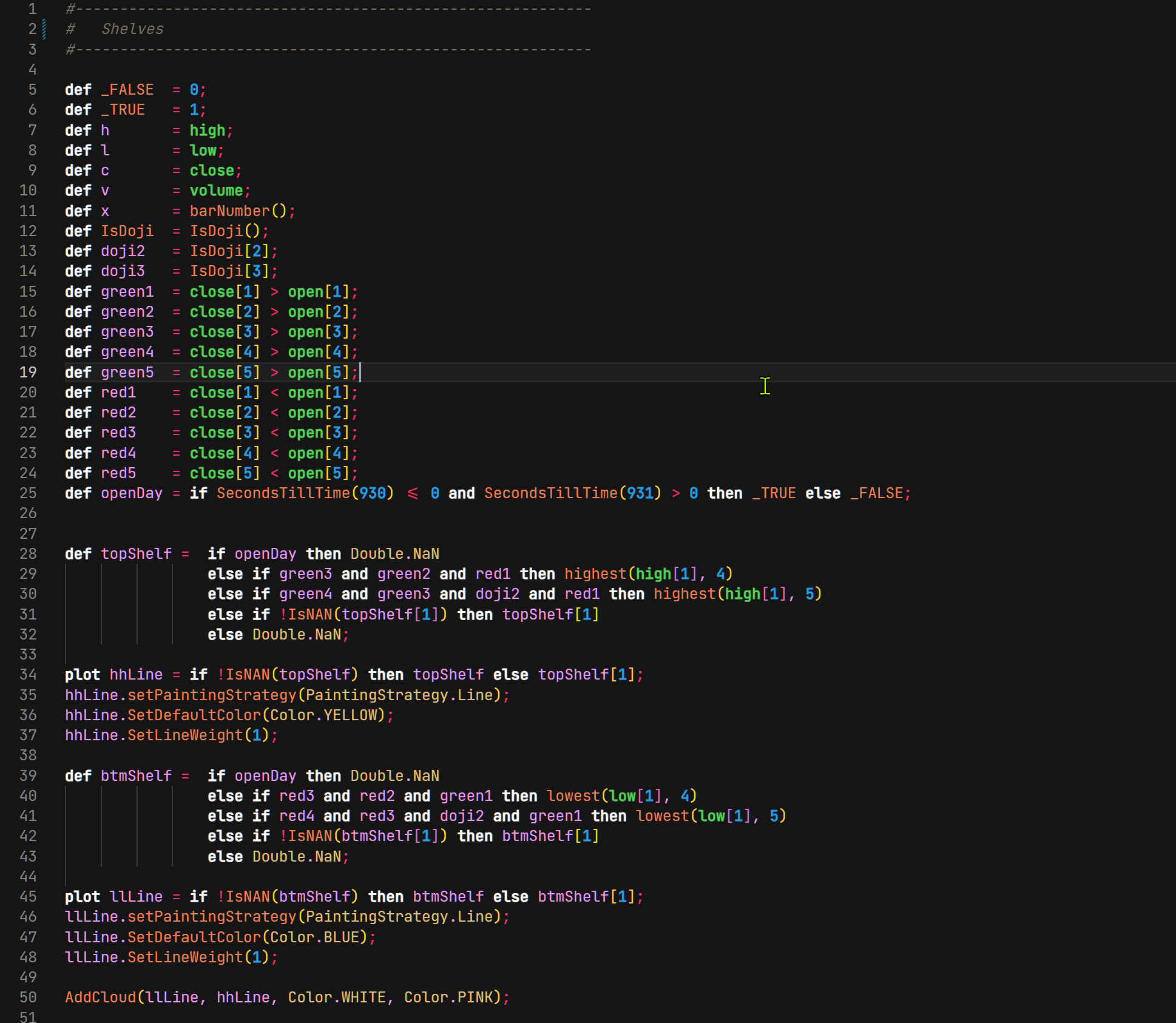Click the _FALSE identifier on line 5
The image size is (1176, 1023).
pos(126,89)
